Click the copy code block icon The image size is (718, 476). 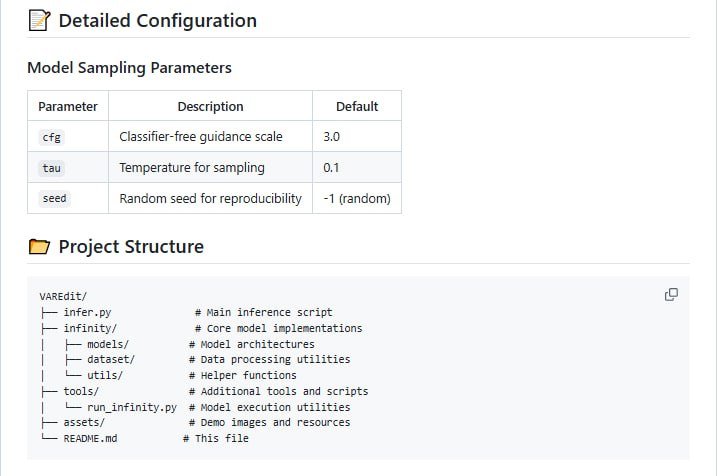[671, 294]
